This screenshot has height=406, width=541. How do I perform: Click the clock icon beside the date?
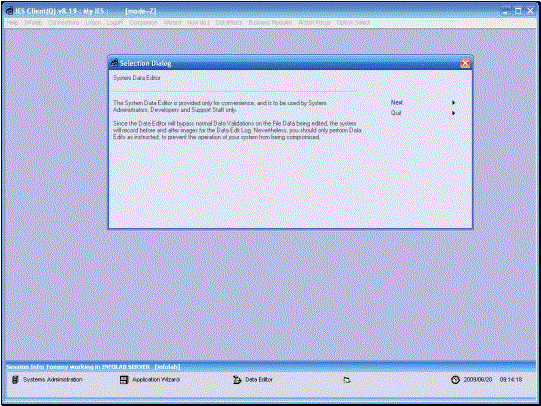455,379
